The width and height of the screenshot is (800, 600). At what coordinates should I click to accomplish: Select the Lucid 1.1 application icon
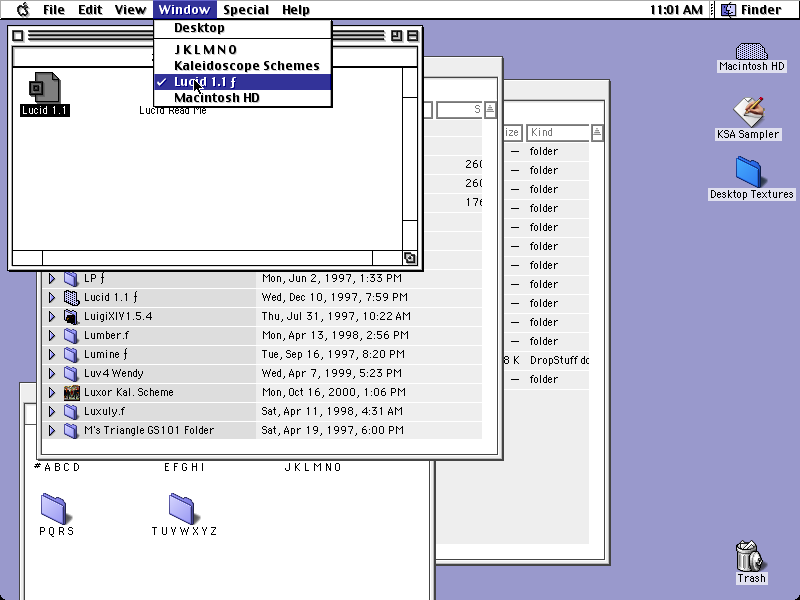(45, 87)
